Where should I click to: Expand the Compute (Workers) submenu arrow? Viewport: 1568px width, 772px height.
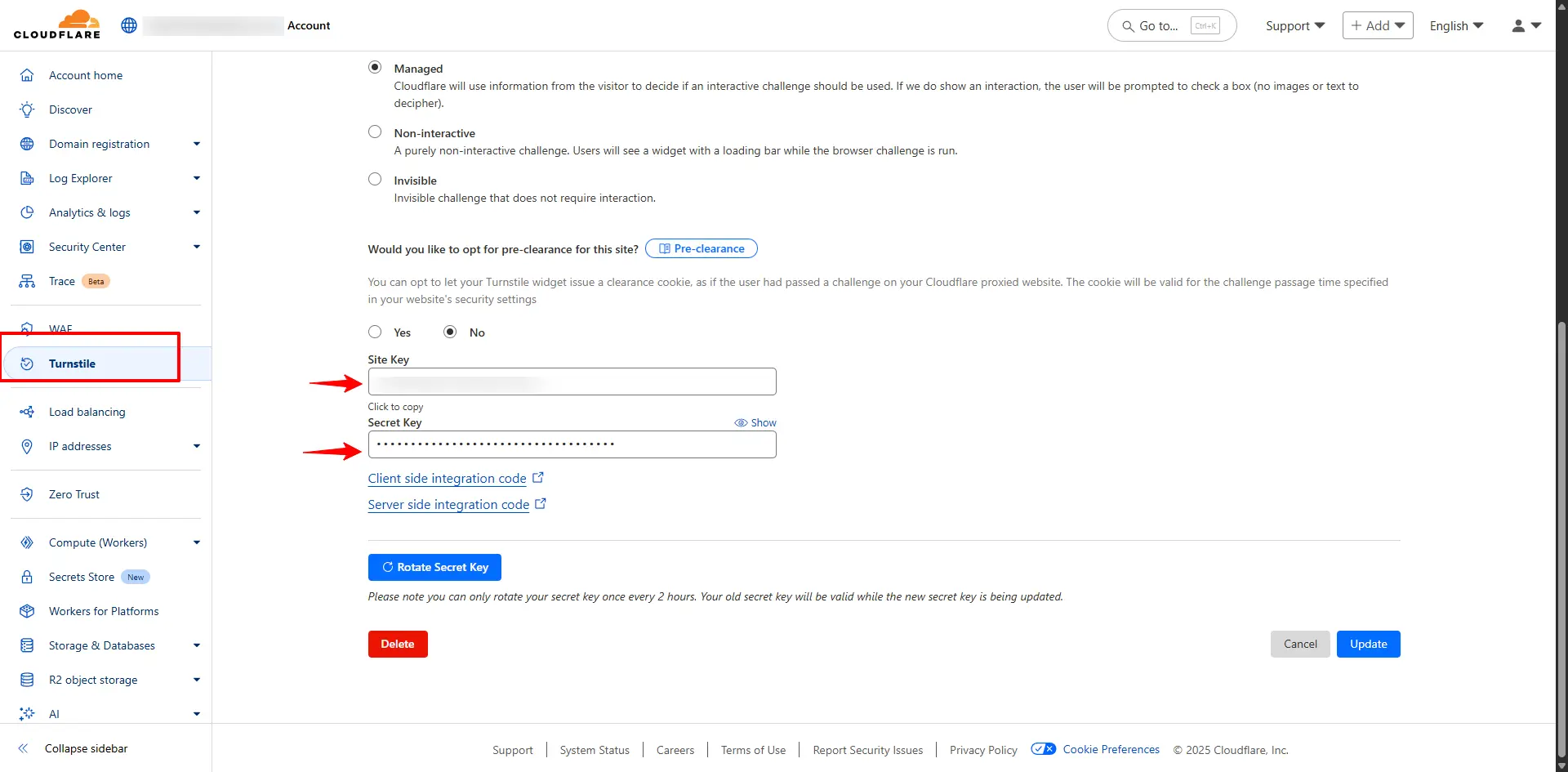click(x=197, y=542)
